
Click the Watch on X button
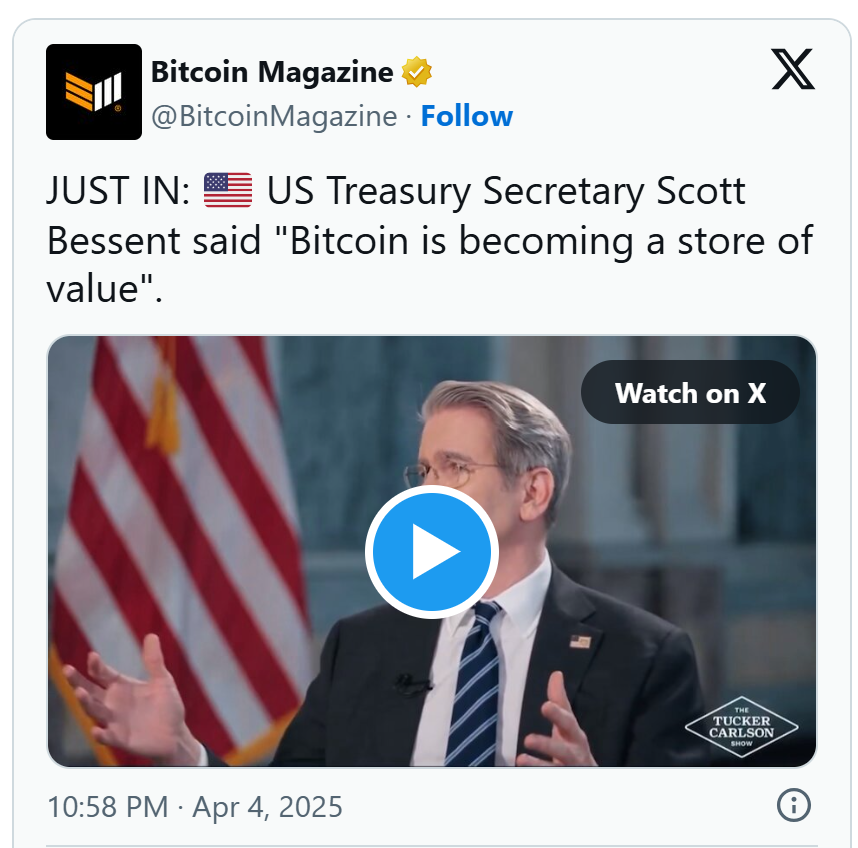(690, 392)
